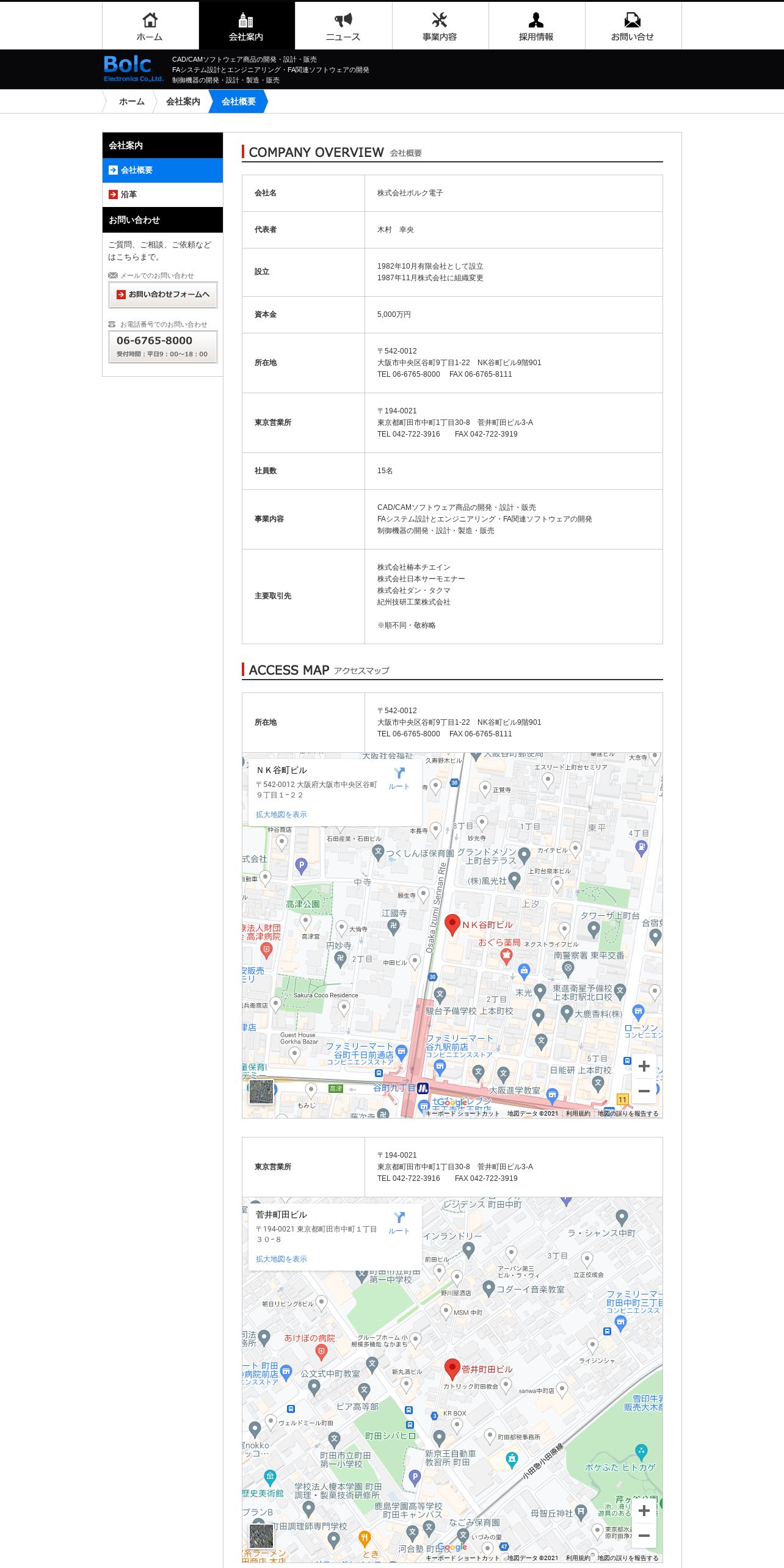Switch the Tokyo map to satellite view
Screen dimensions: 784x1568
[261, 1536]
